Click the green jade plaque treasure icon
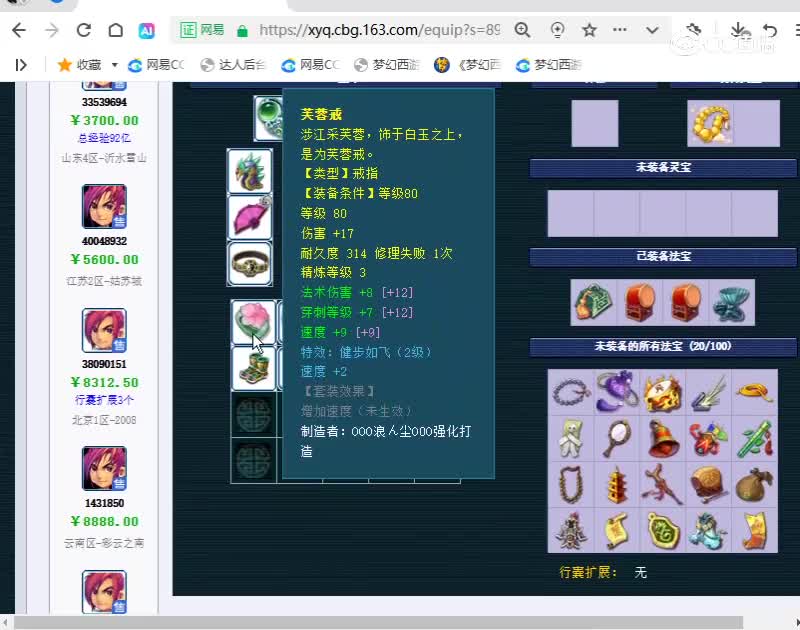This screenshot has height=630, width=800. [x=662, y=530]
